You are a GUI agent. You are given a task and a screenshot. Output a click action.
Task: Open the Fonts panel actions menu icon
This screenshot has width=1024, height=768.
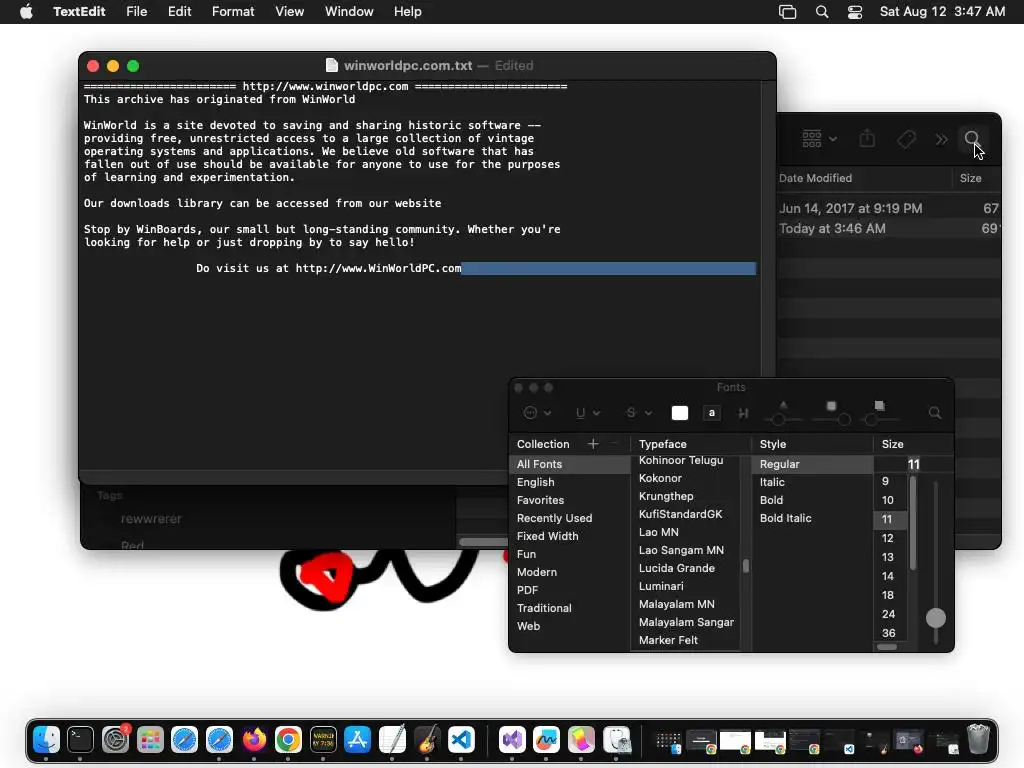(537, 413)
